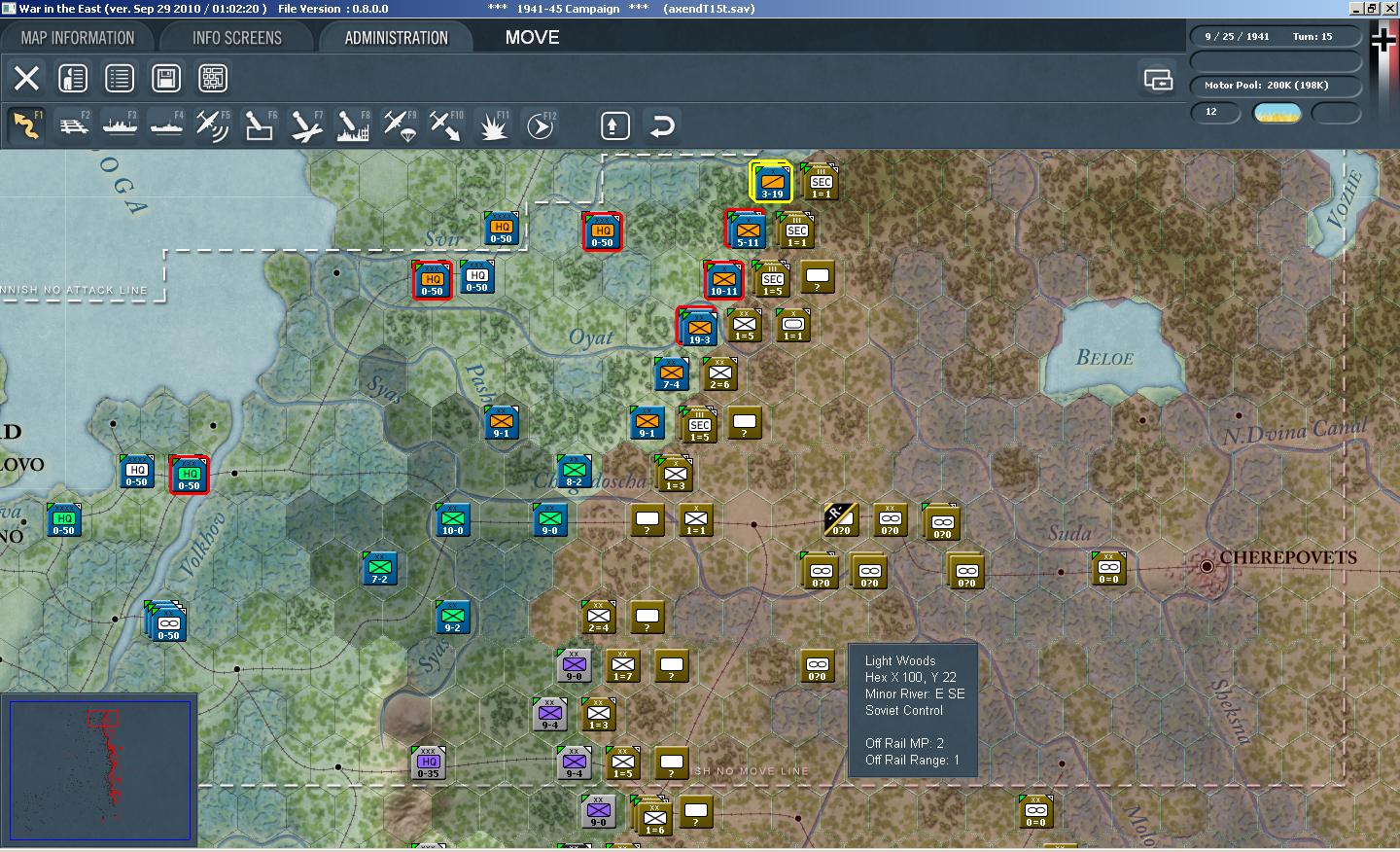This screenshot has width=1400, height=852.
Task: Select the 5-11 unit counter
Action: click(748, 231)
